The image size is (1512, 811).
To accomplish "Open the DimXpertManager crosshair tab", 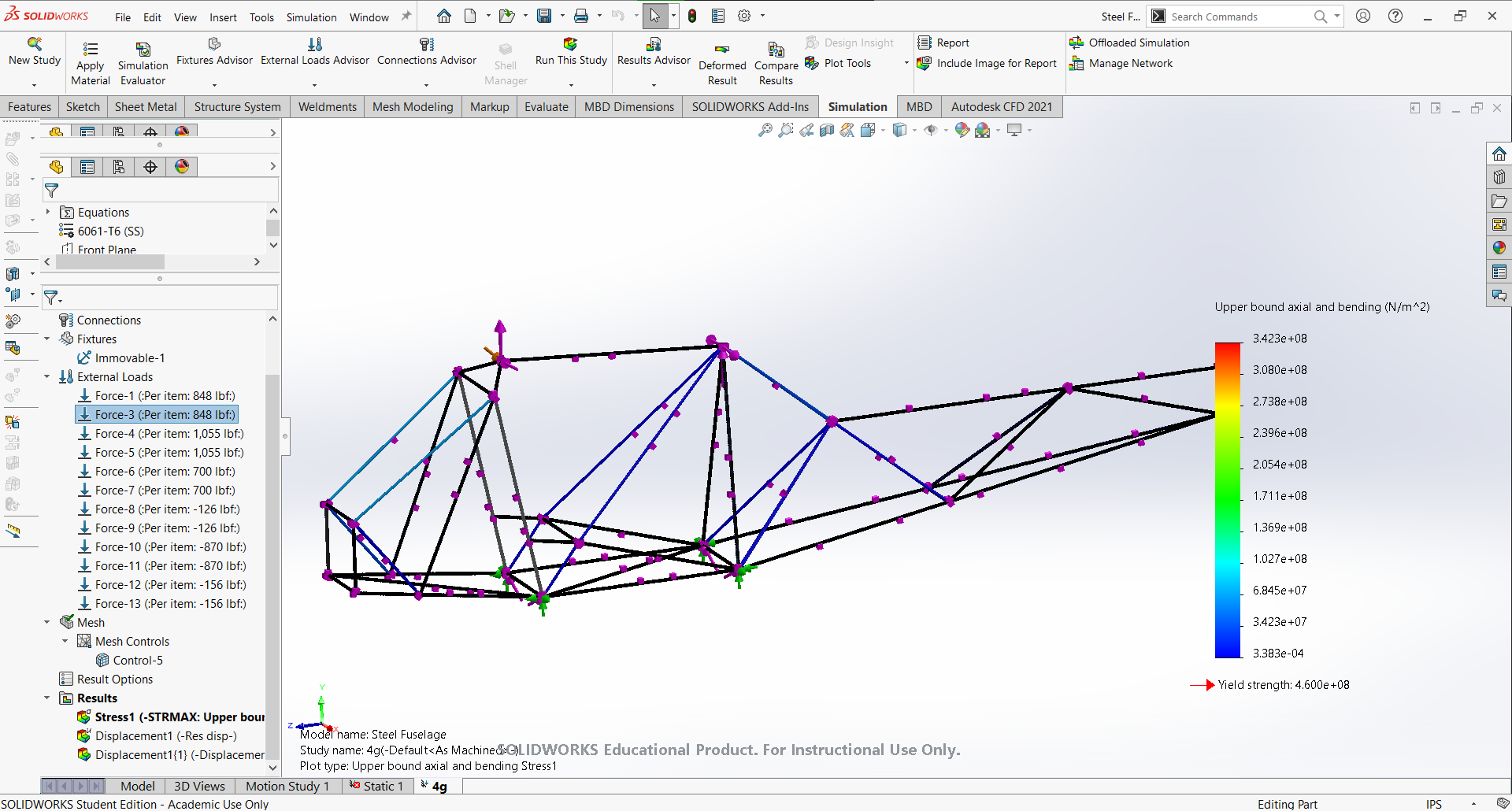I will [x=150, y=166].
